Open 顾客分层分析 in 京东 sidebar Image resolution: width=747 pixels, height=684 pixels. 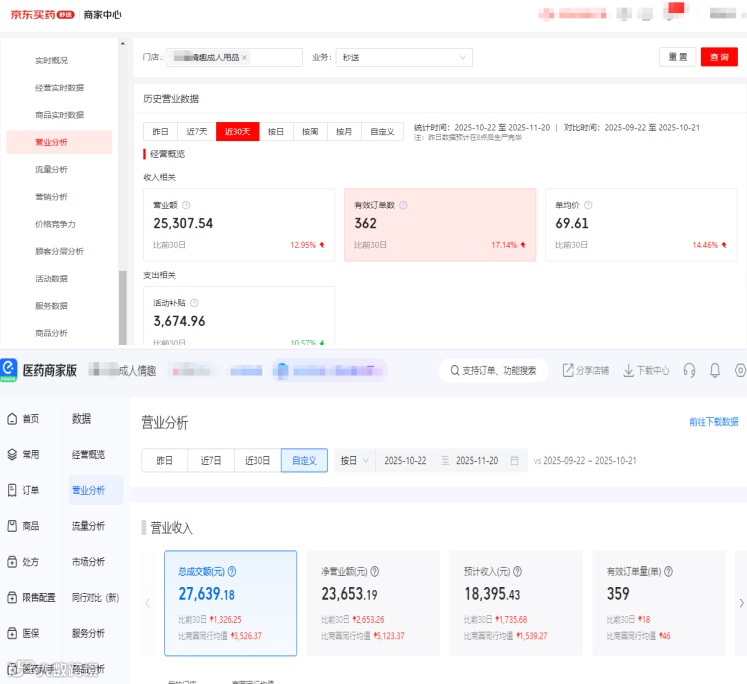point(59,251)
